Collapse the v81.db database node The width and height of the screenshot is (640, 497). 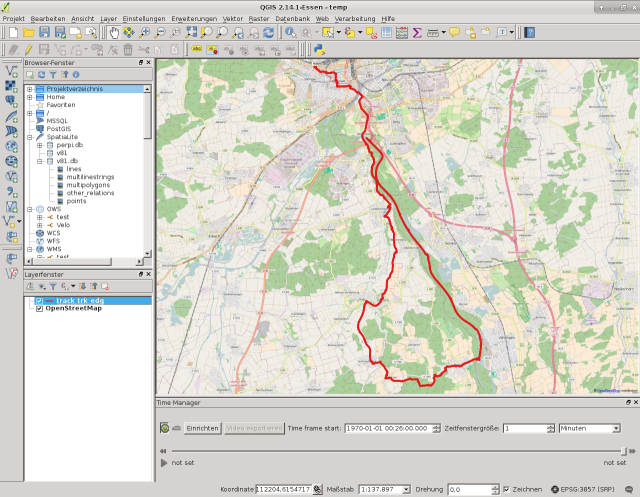(x=40, y=161)
